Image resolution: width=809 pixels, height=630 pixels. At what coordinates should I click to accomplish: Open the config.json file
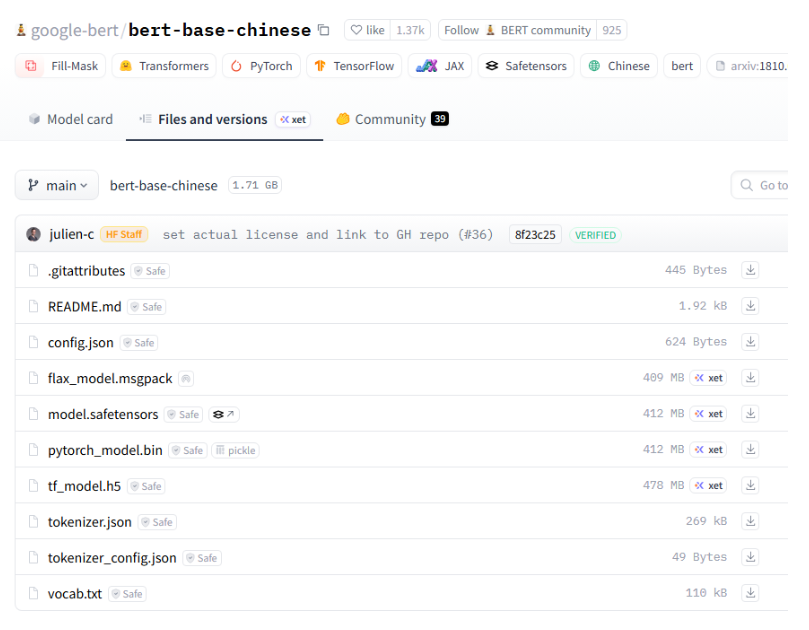coord(80,343)
